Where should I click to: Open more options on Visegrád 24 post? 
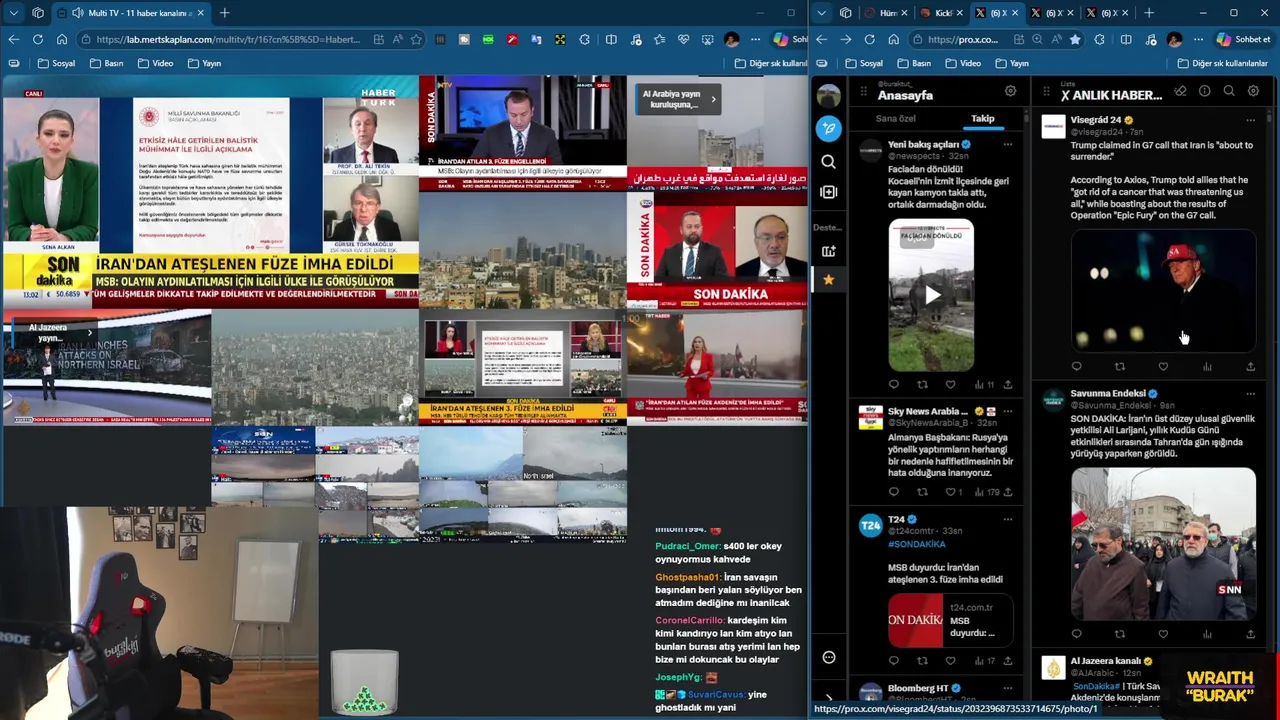click(1250, 120)
